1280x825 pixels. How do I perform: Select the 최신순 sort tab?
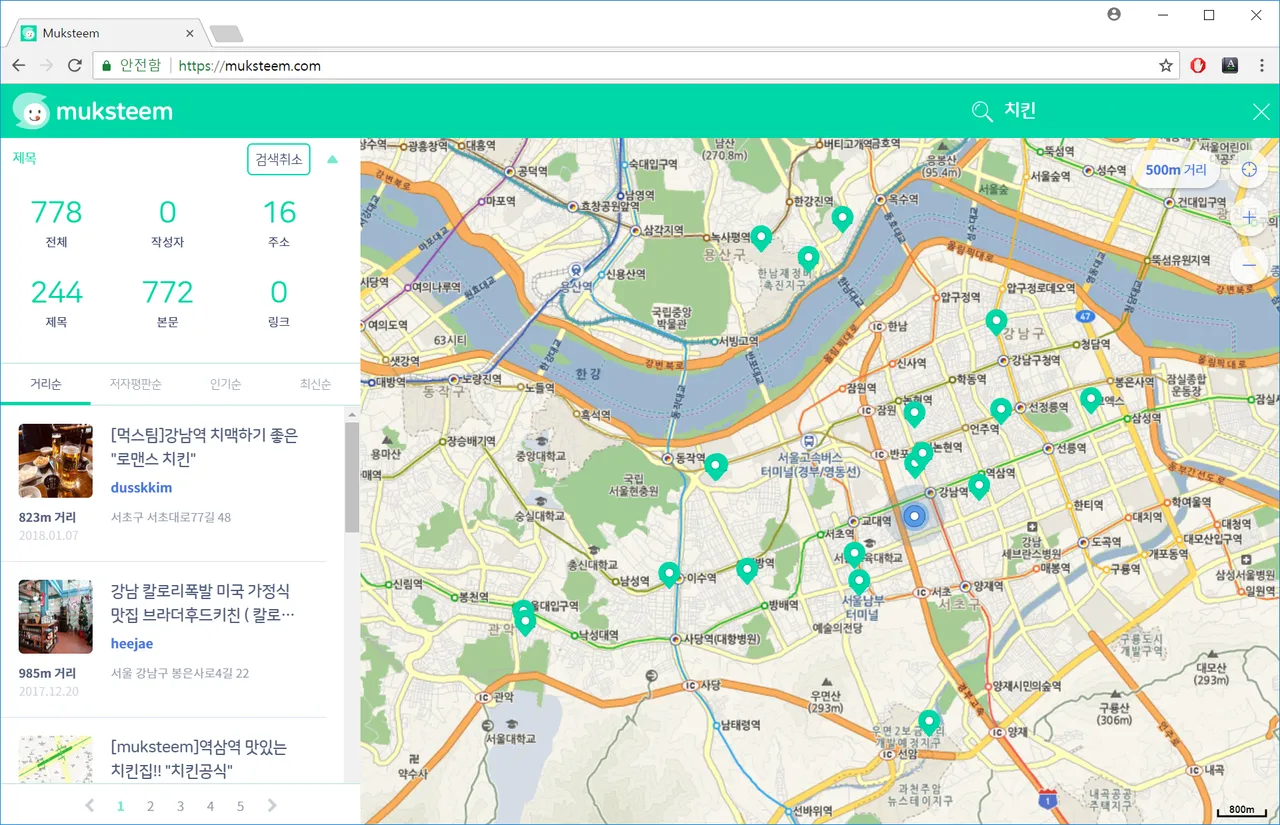pos(315,384)
